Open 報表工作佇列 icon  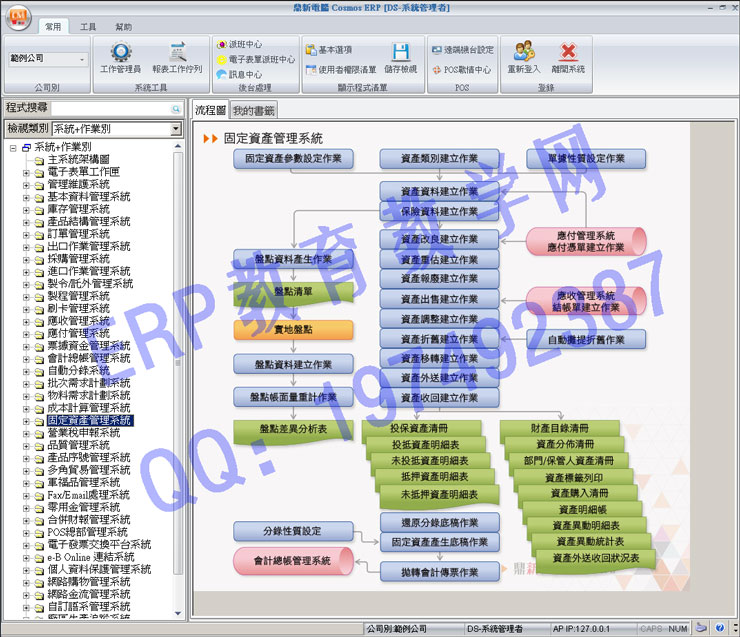(177, 58)
